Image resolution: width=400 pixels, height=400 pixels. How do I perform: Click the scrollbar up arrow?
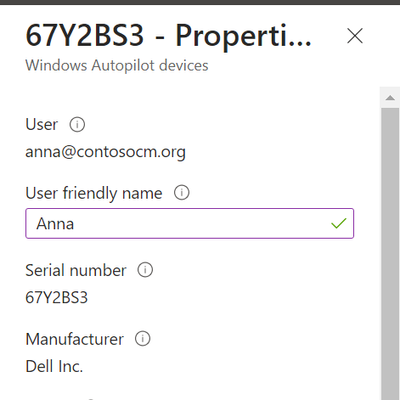click(390, 98)
